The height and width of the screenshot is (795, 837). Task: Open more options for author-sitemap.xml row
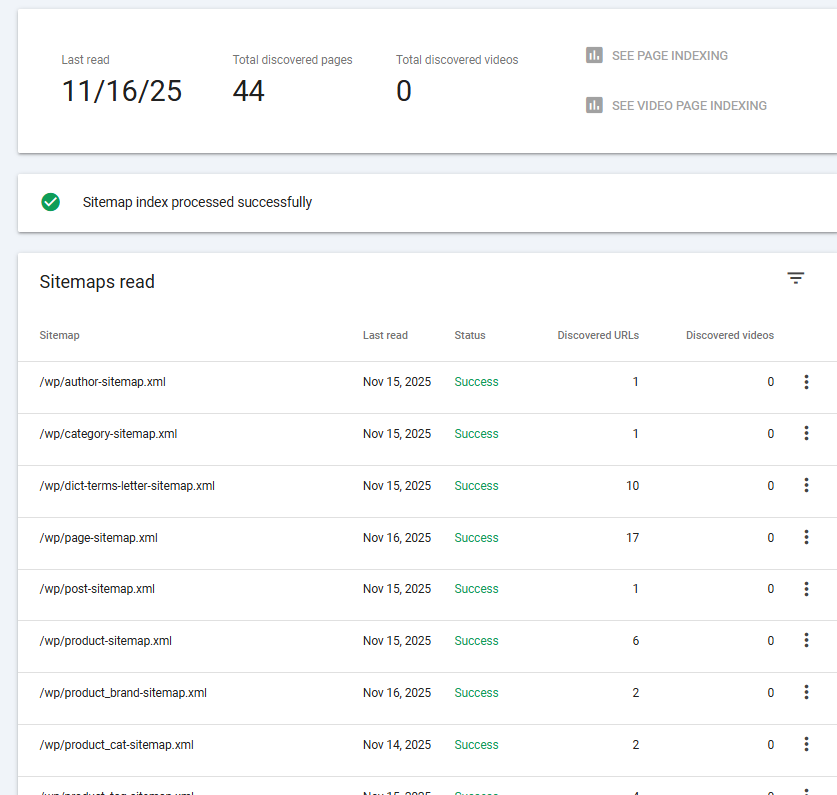click(806, 382)
